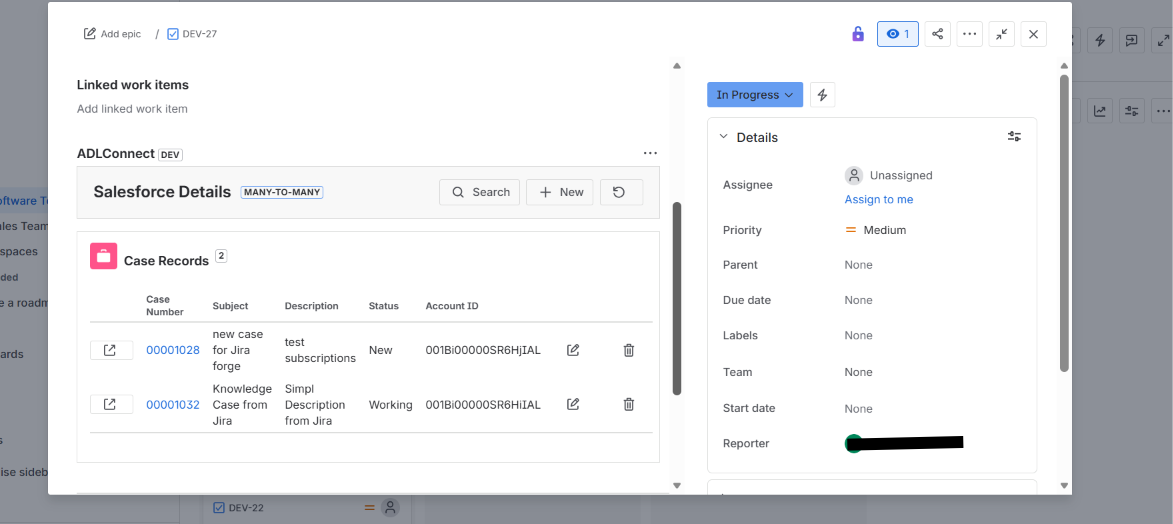Click case number 00001032 link

173,405
